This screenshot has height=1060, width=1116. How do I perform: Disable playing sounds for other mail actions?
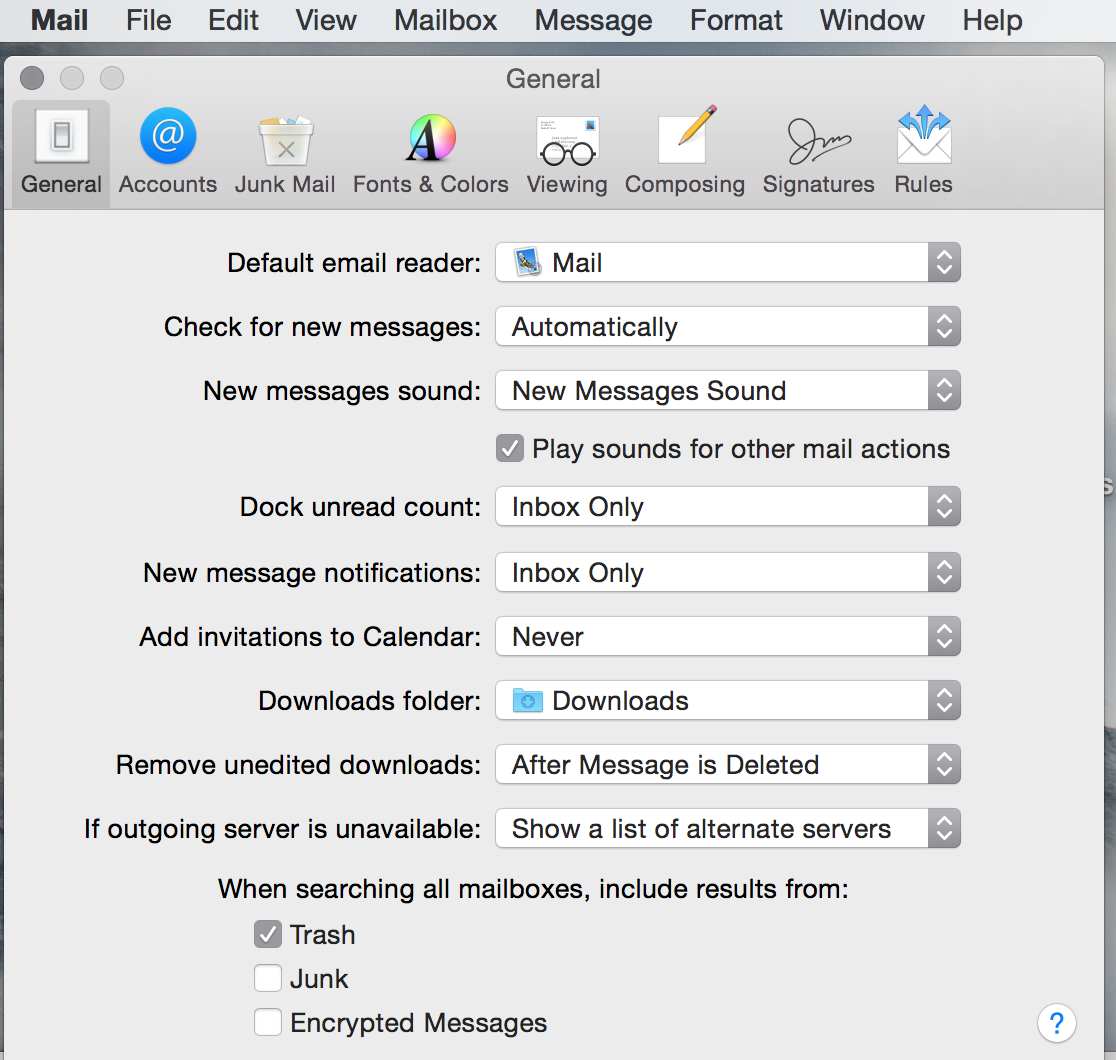click(510, 448)
